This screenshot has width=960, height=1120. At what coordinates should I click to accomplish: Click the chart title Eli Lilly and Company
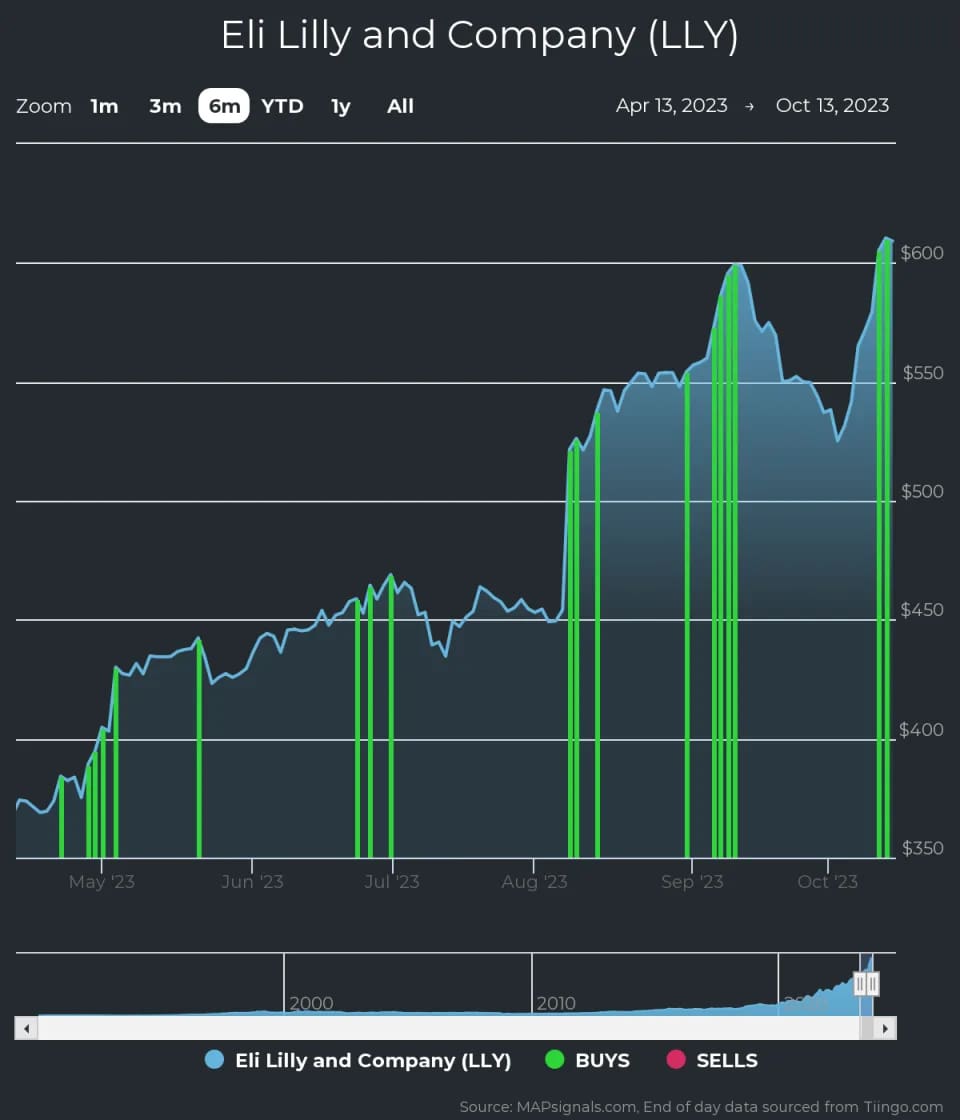tap(479, 35)
